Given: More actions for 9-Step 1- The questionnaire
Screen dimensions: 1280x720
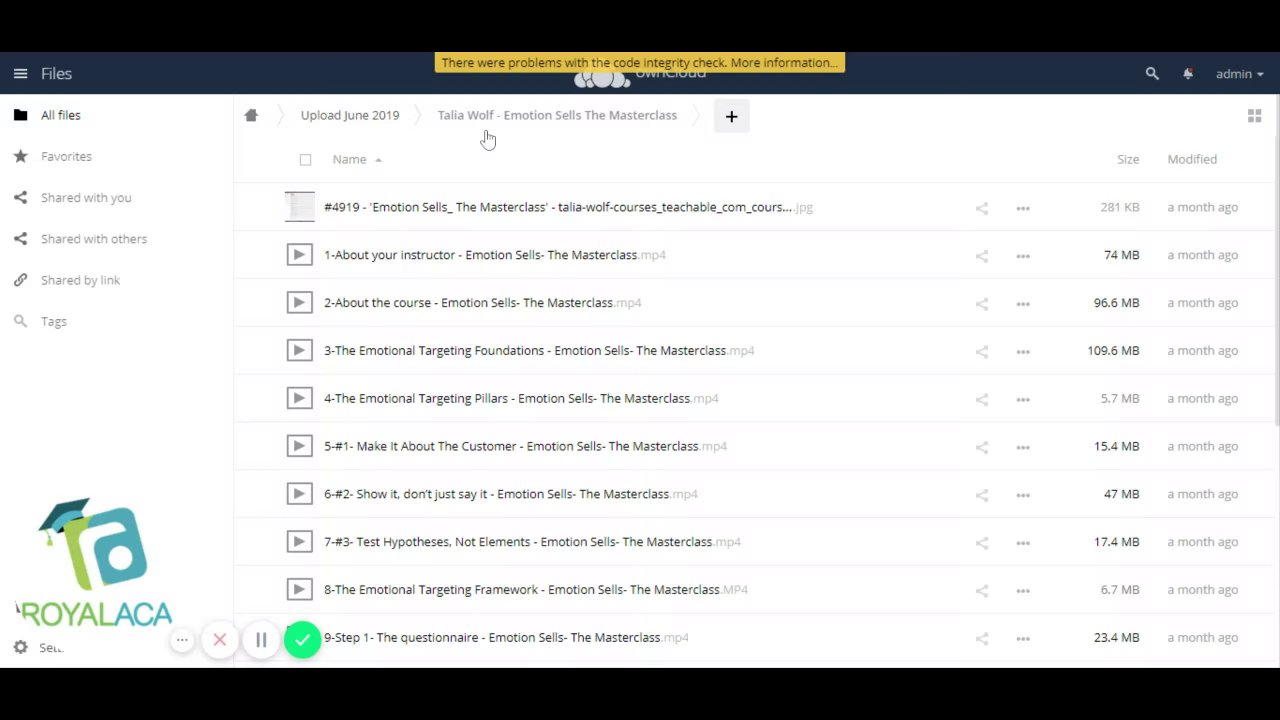Looking at the screenshot, I should coord(1023,639).
